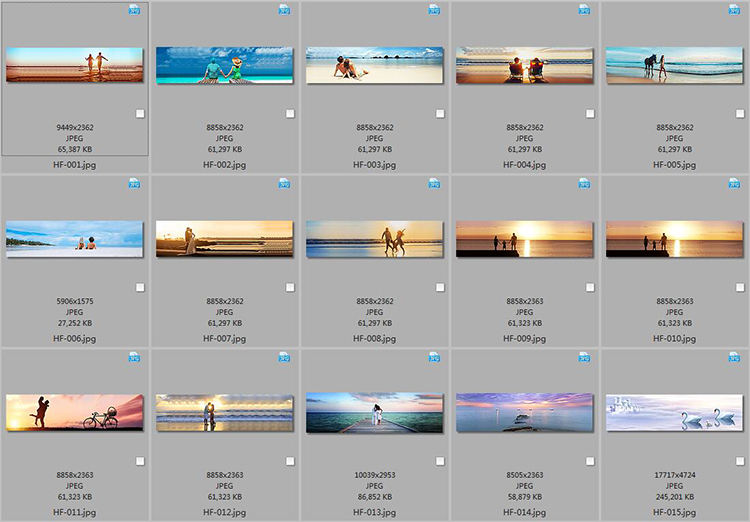
Task: Click the JPG badge icon above HF-011.jpg
Action: click(134, 357)
